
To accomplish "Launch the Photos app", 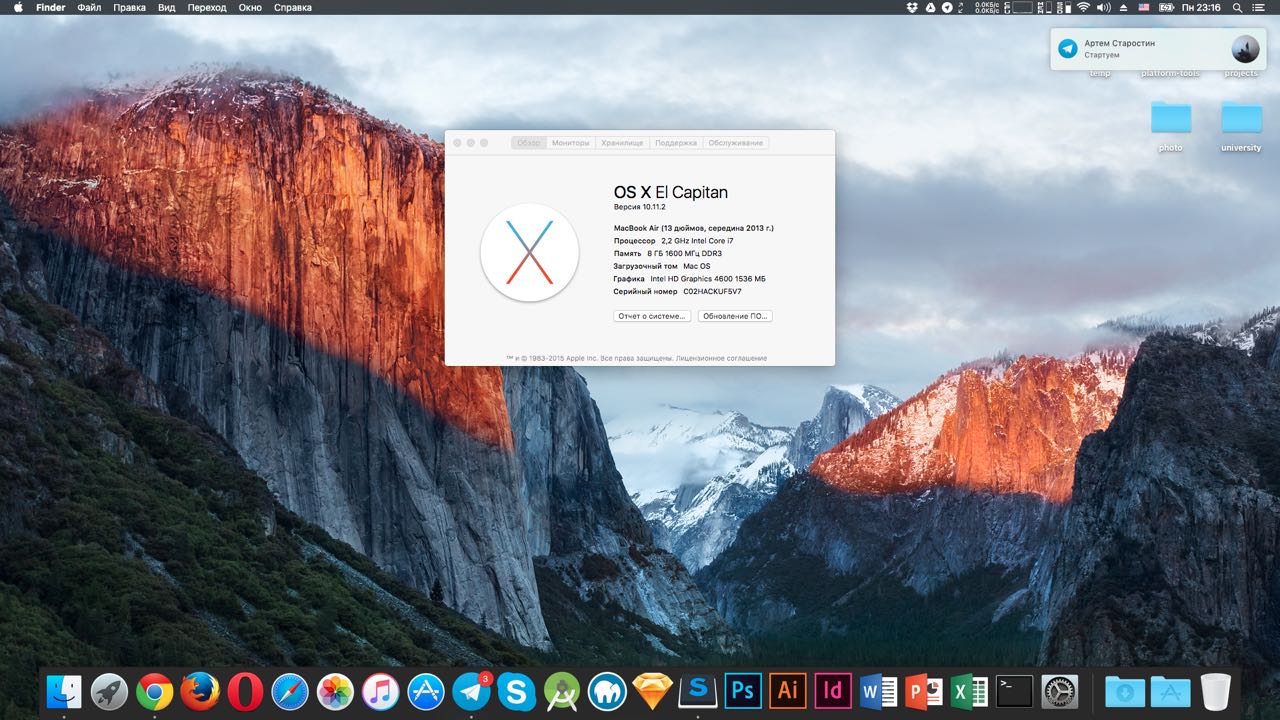I will (x=335, y=691).
